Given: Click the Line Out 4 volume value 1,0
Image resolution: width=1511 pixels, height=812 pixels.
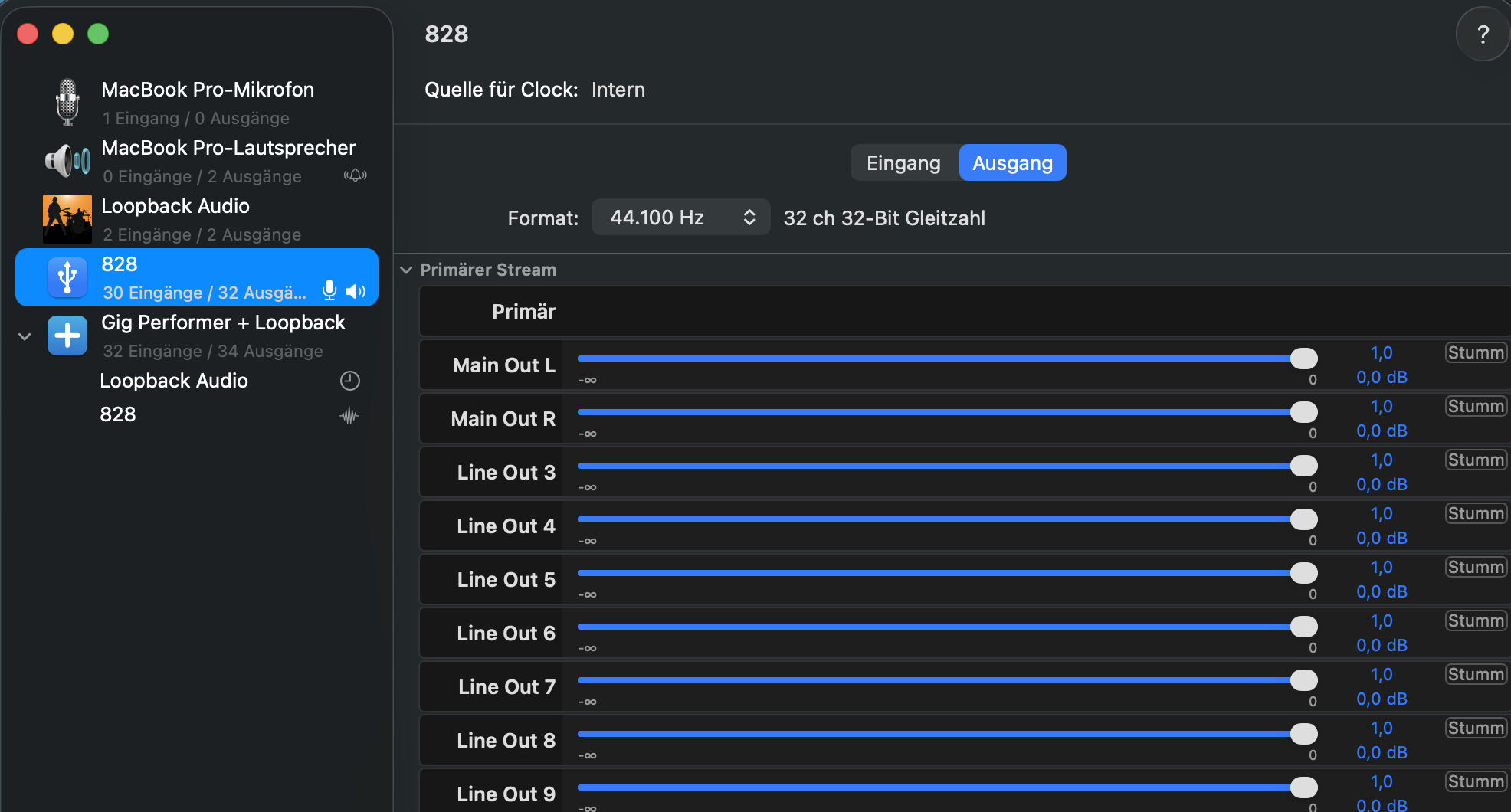Looking at the screenshot, I should [1381, 513].
